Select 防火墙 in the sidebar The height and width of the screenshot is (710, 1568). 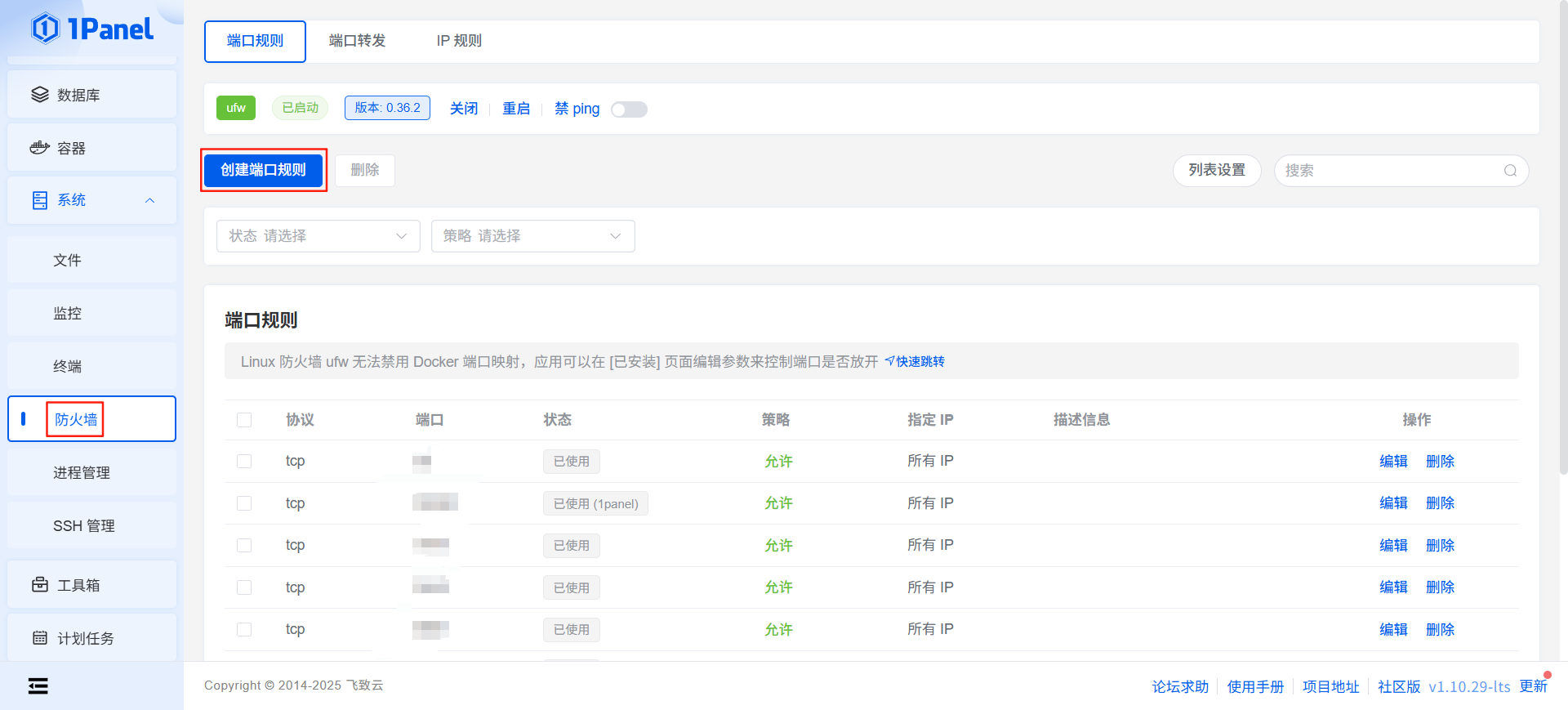(91, 419)
